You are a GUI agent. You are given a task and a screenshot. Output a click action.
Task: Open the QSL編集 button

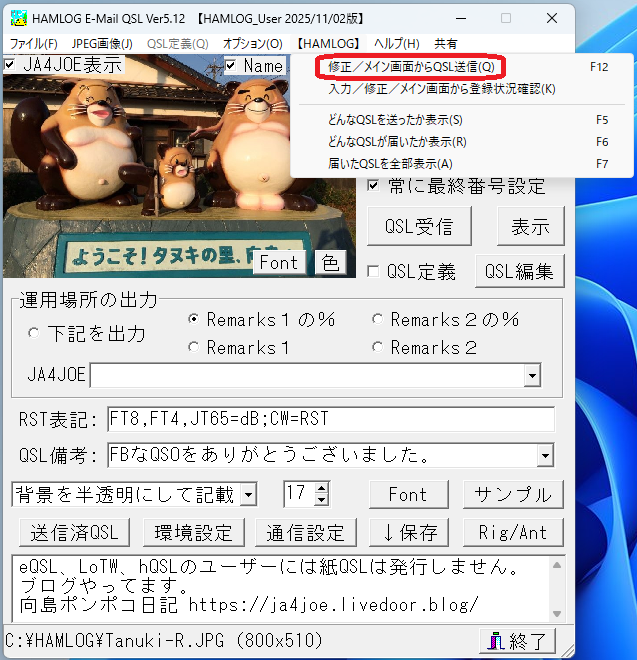point(520,271)
